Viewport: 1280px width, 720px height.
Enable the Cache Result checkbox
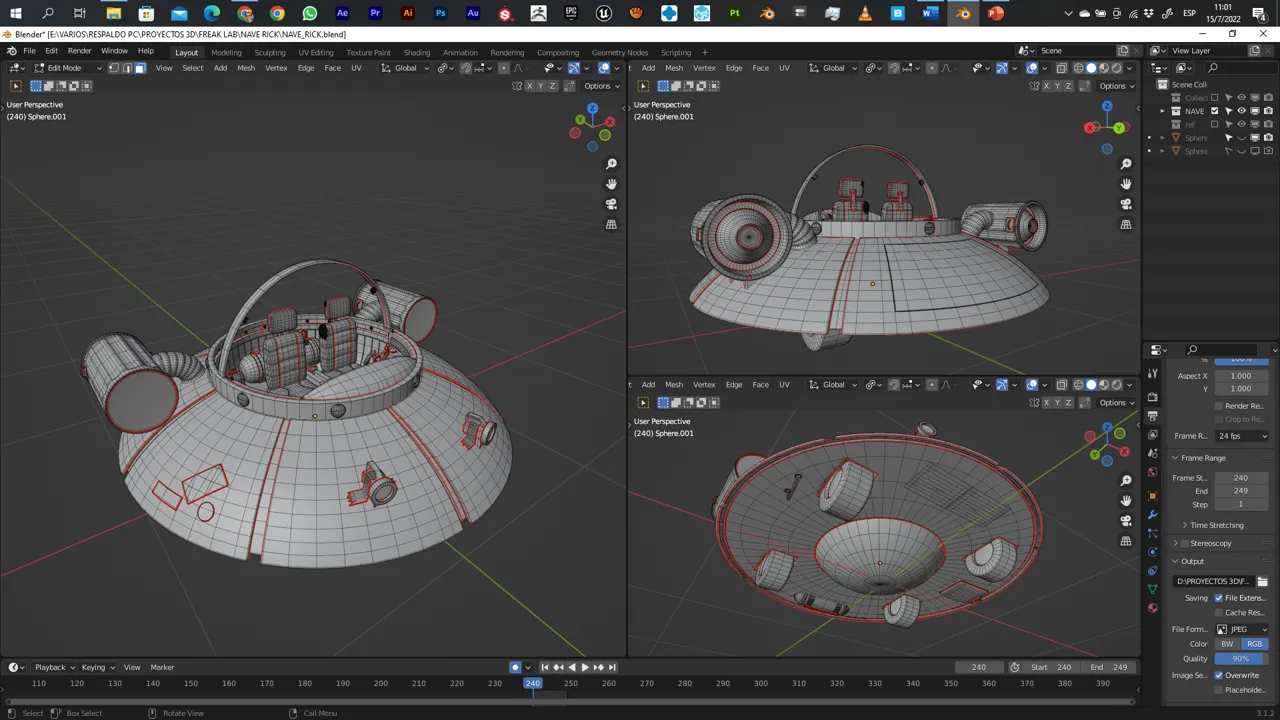pos(1218,612)
